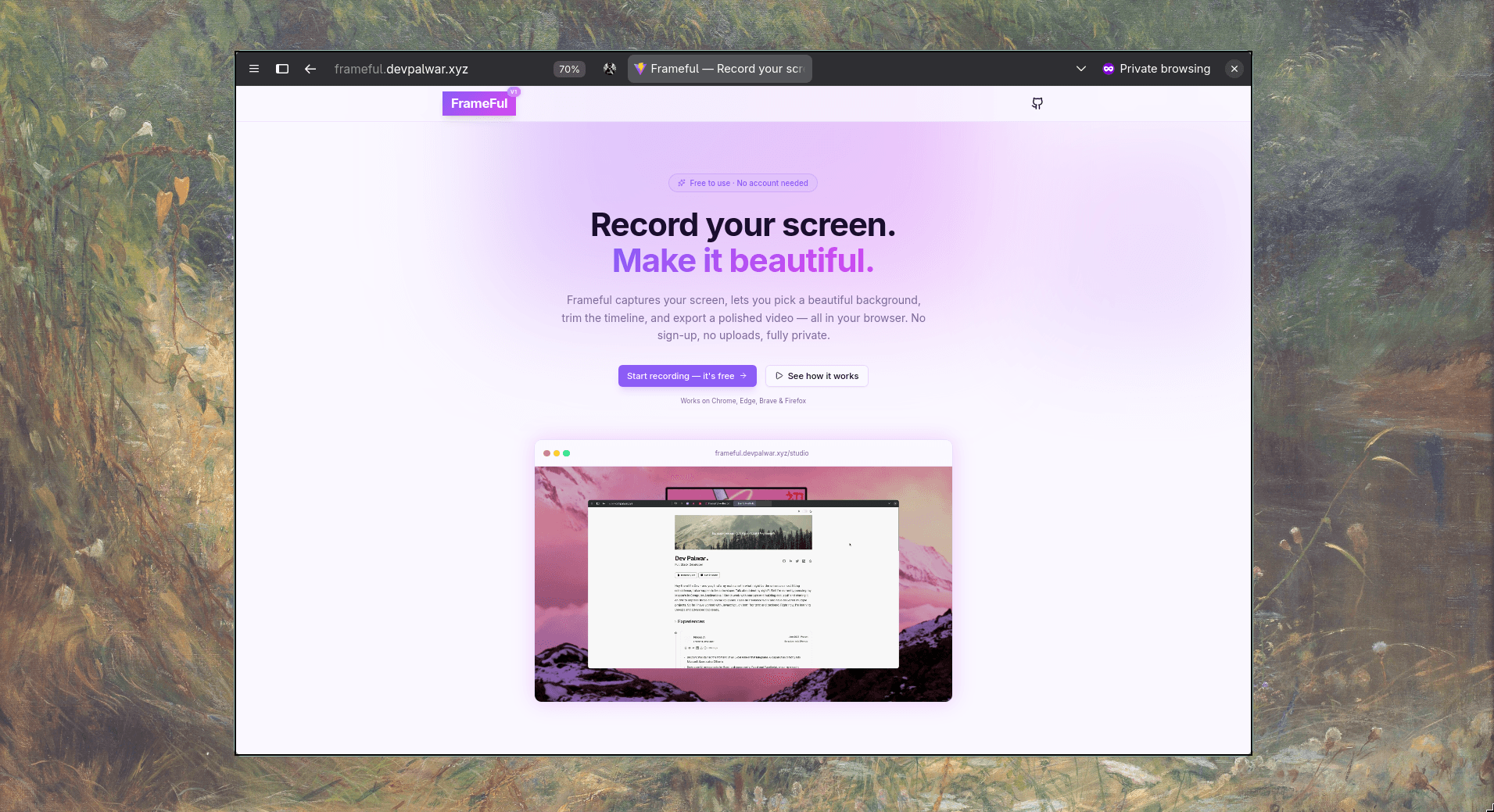Click the private browsing mask icon

pyautogui.click(x=1108, y=69)
